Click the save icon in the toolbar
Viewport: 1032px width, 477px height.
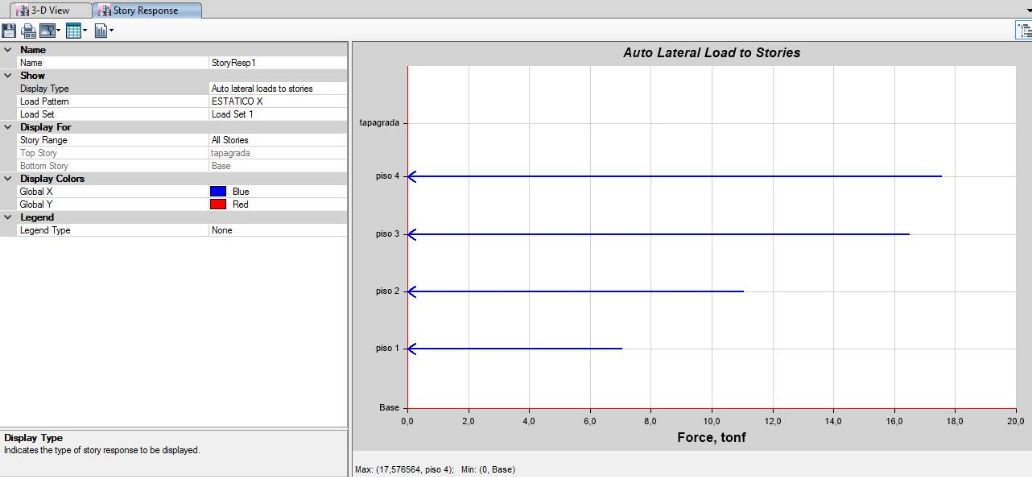(9, 31)
